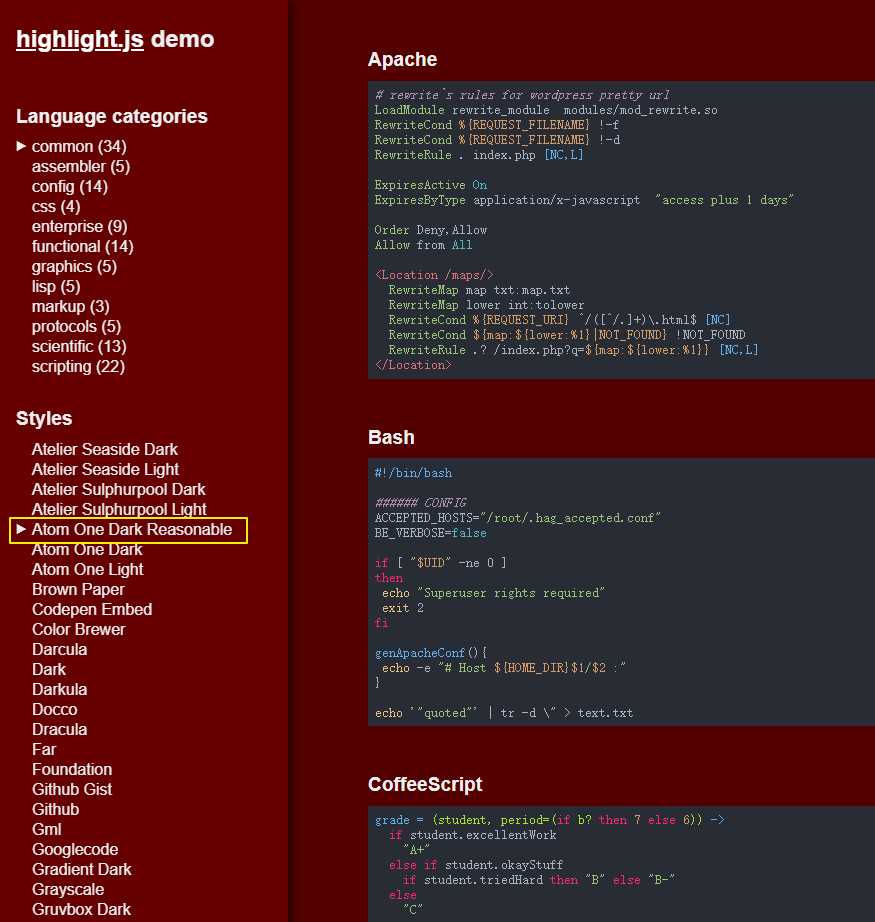
Task: Apply the Codepen Embed style
Action: click(92, 609)
